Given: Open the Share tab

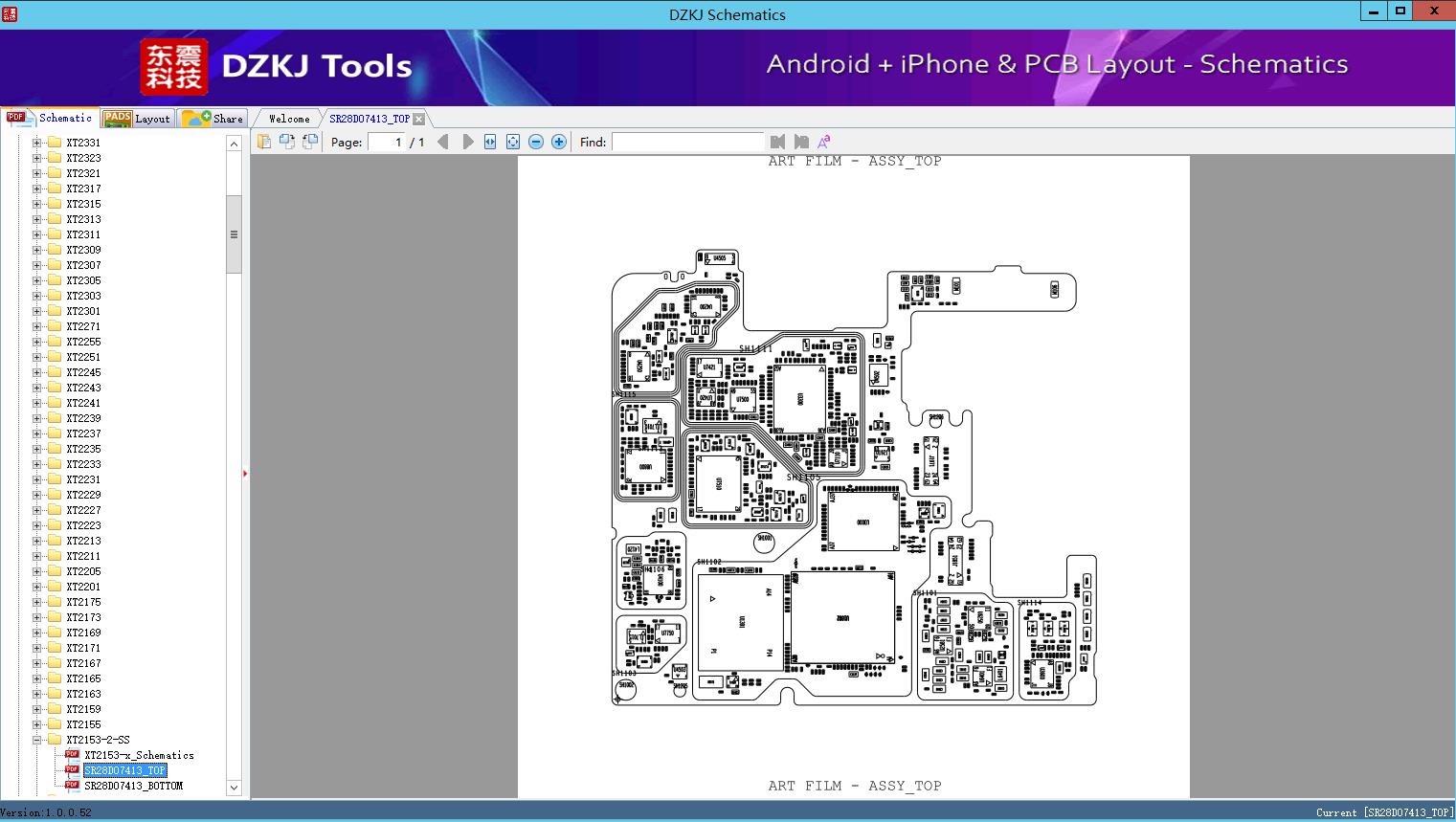Looking at the screenshot, I should (x=213, y=118).
